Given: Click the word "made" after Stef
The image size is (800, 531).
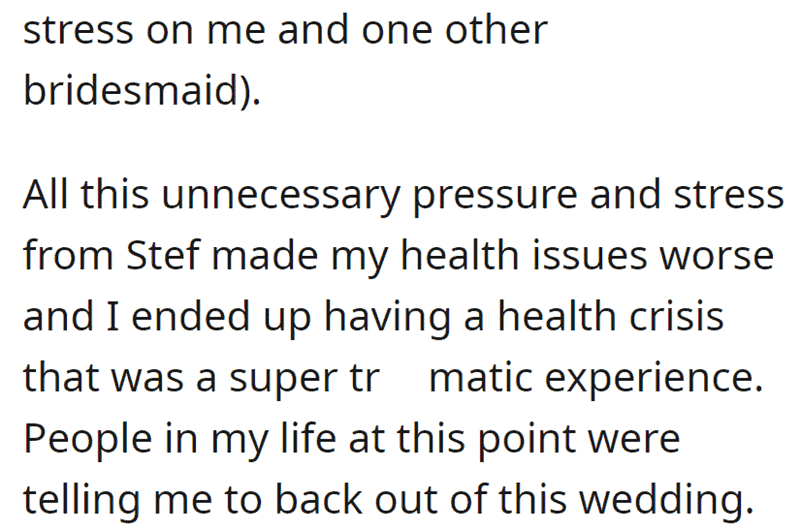Looking at the screenshot, I should click(265, 255).
